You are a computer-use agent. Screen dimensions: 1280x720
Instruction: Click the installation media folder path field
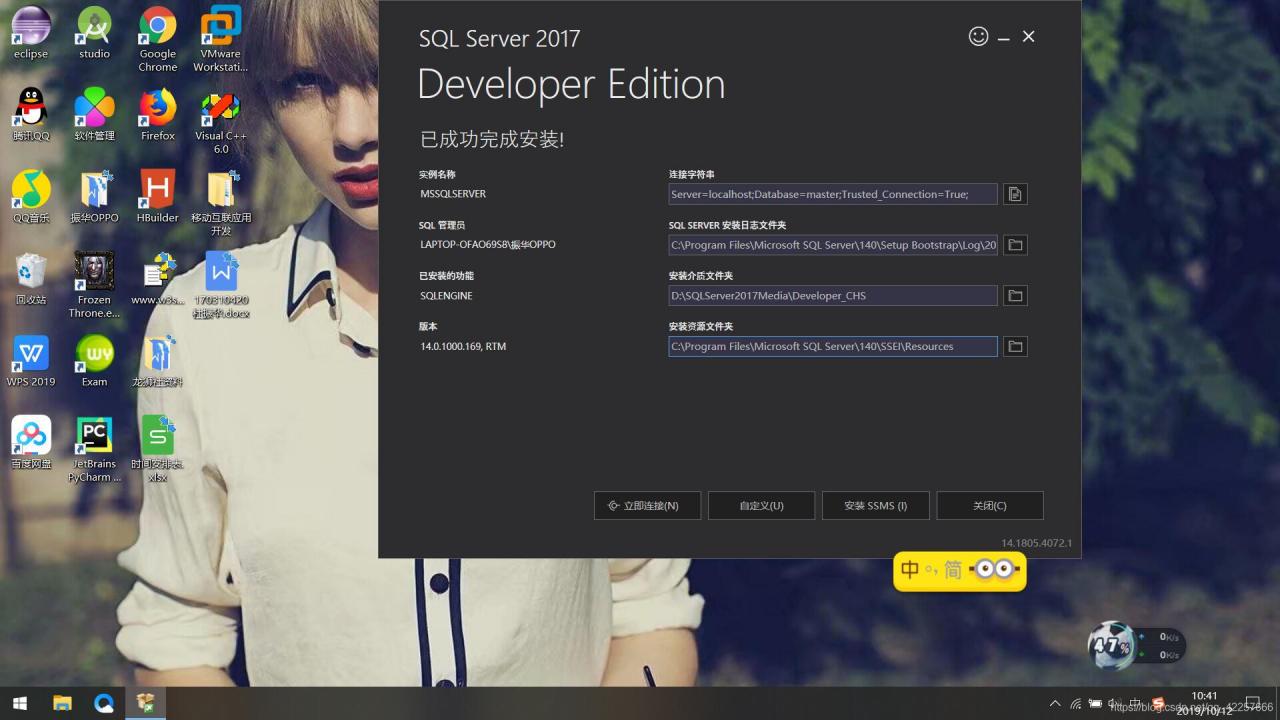[833, 296]
